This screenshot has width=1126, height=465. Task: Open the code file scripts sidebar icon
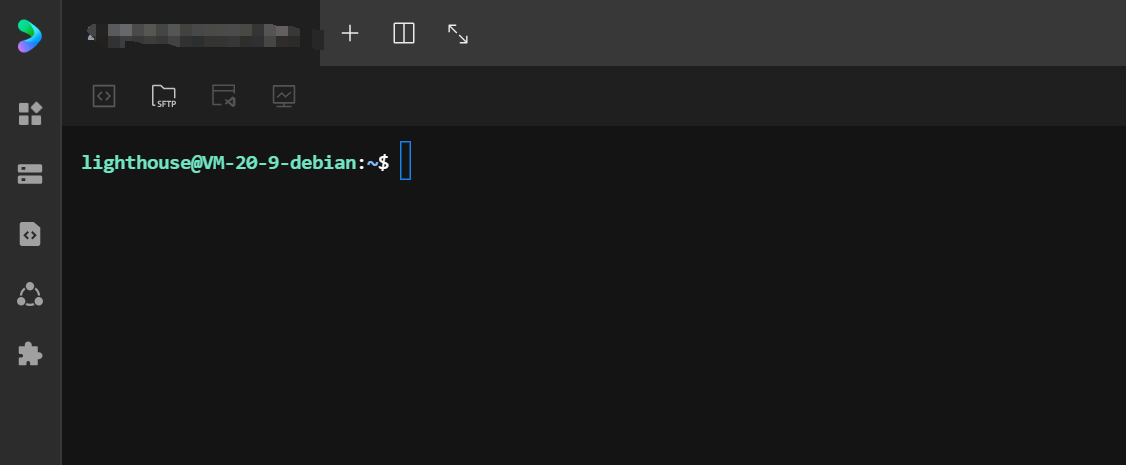click(30, 234)
